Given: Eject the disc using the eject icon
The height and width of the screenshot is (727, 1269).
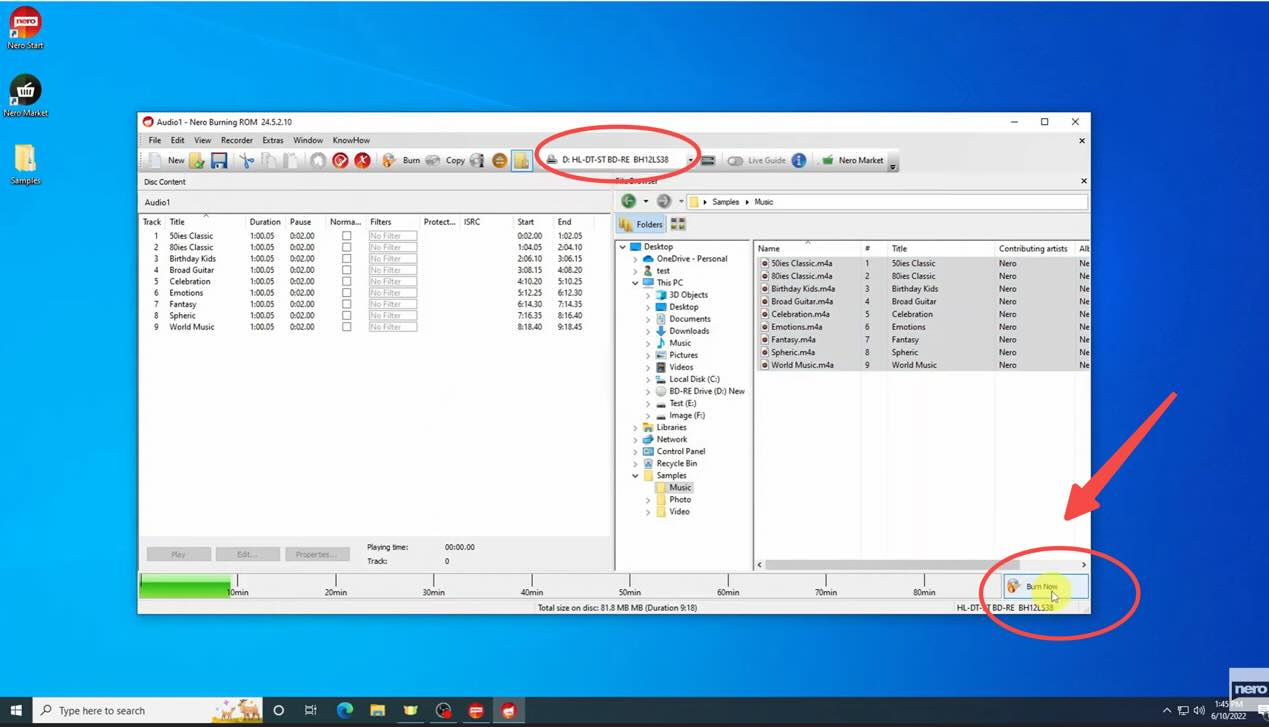Looking at the screenshot, I should point(499,160).
